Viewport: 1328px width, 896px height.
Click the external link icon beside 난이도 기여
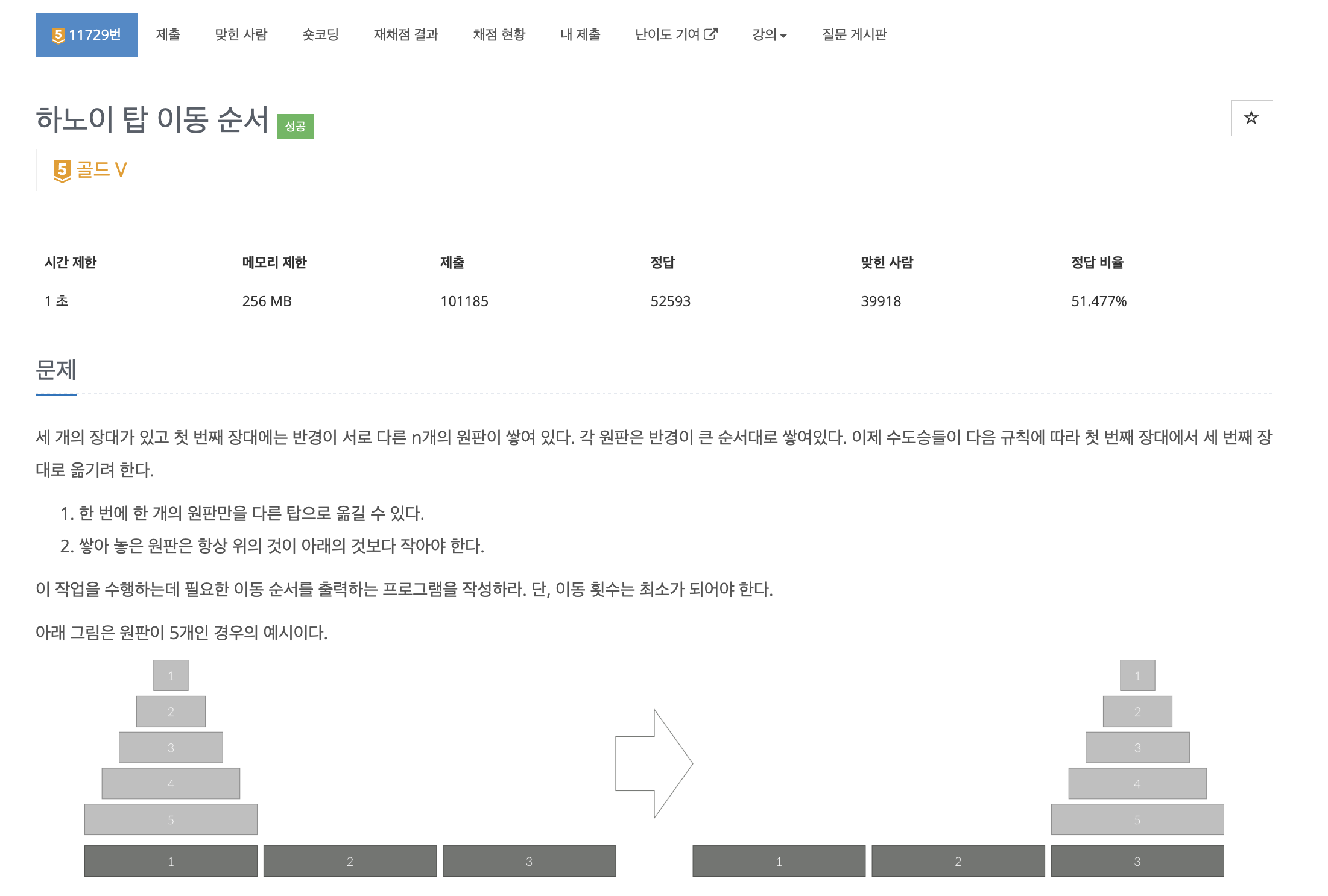point(713,34)
